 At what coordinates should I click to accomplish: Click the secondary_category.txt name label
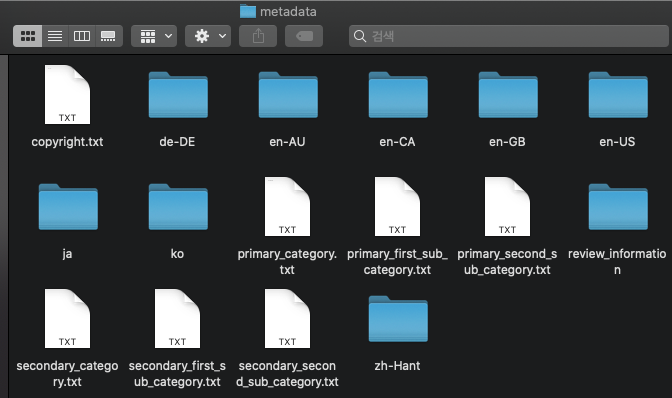coord(67,374)
